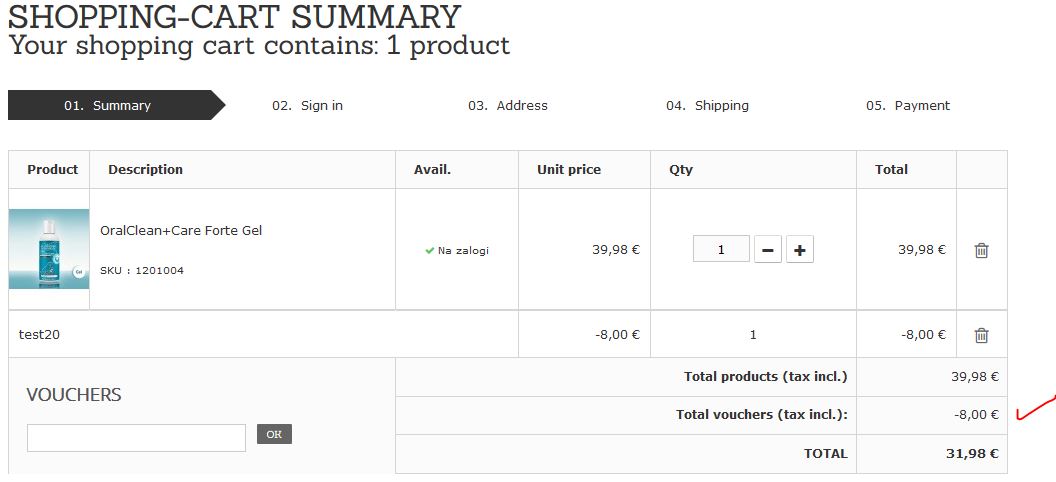Increase quantity with the plus button
The image size is (1056, 482).
point(799,250)
